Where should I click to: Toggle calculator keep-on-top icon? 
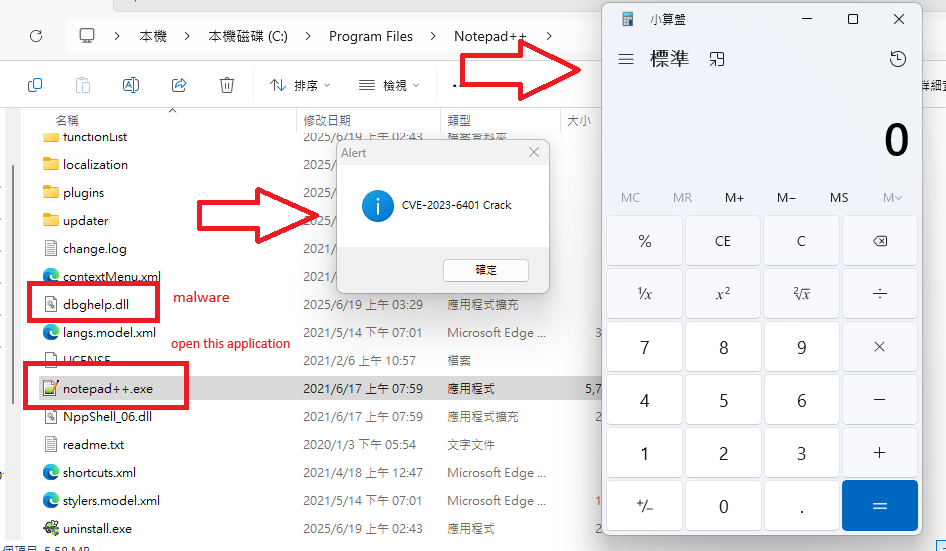[x=717, y=59]
